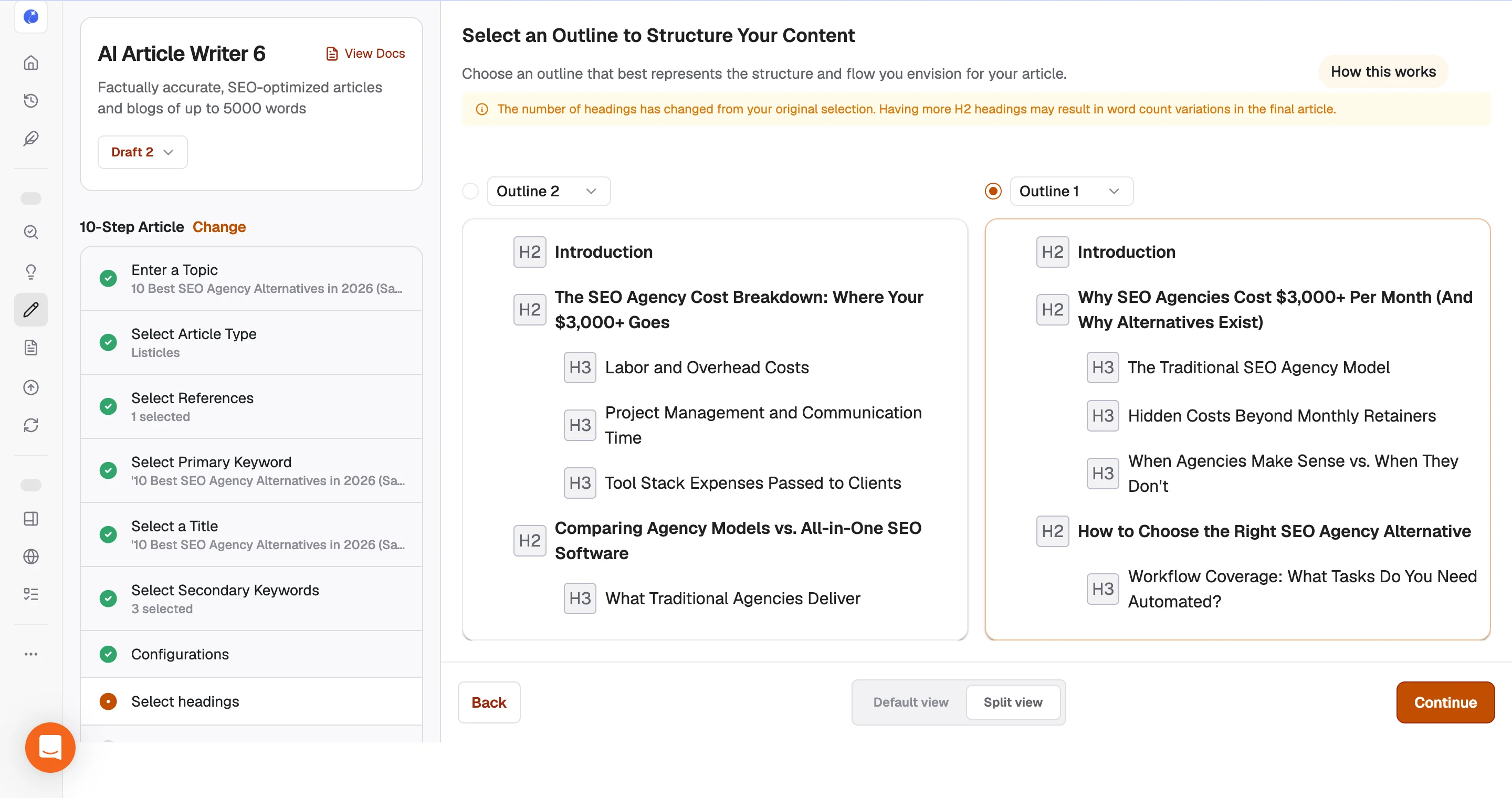This screenshot has height=798, width=1512.
Task: Switch to Split view
Action: (x=1013, y=702)
